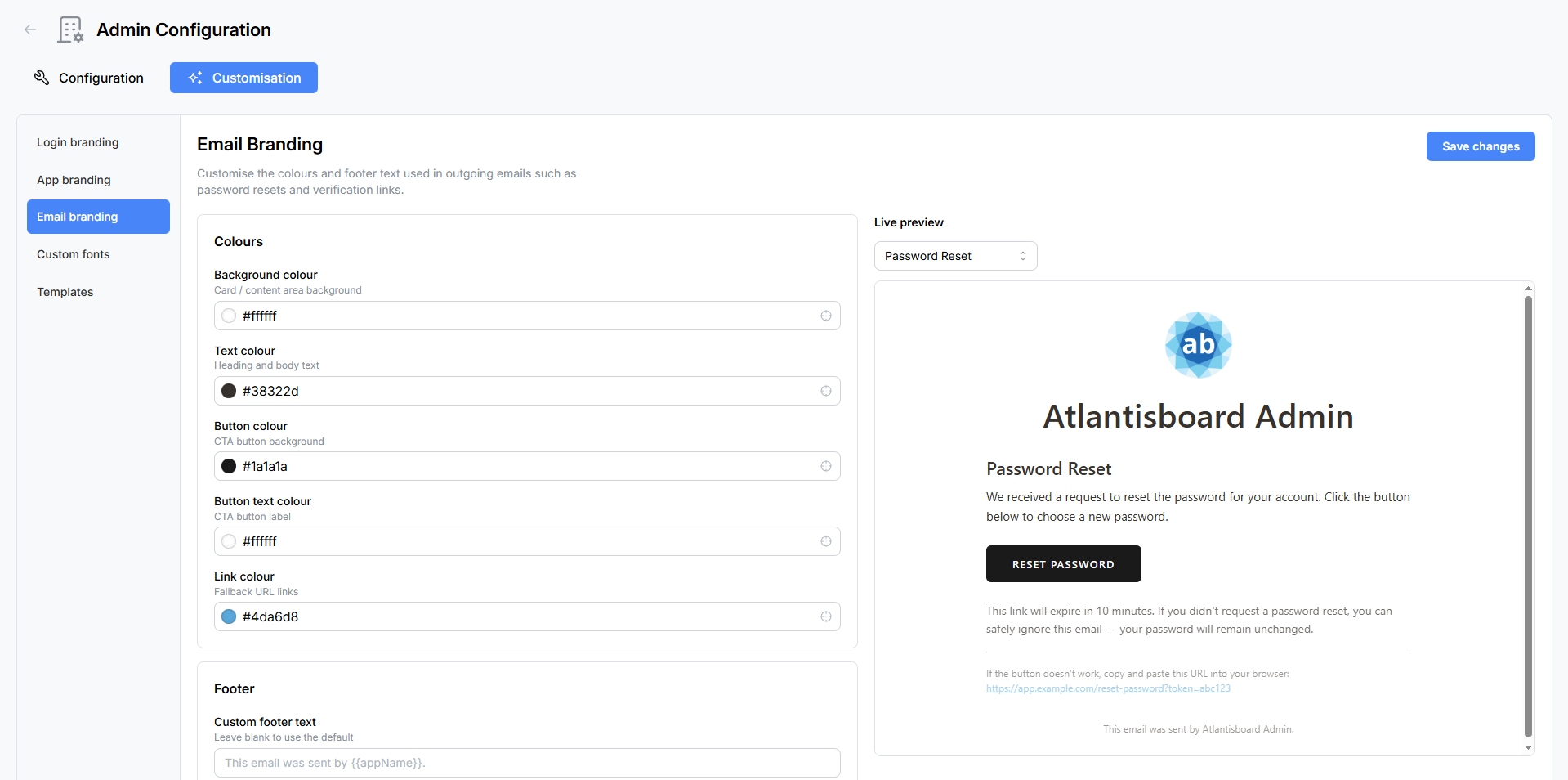The width and height of the screenshot is (1568, 780).
Task: Click the sparkle icon on Customisation tab
Action: click(195, 78)
